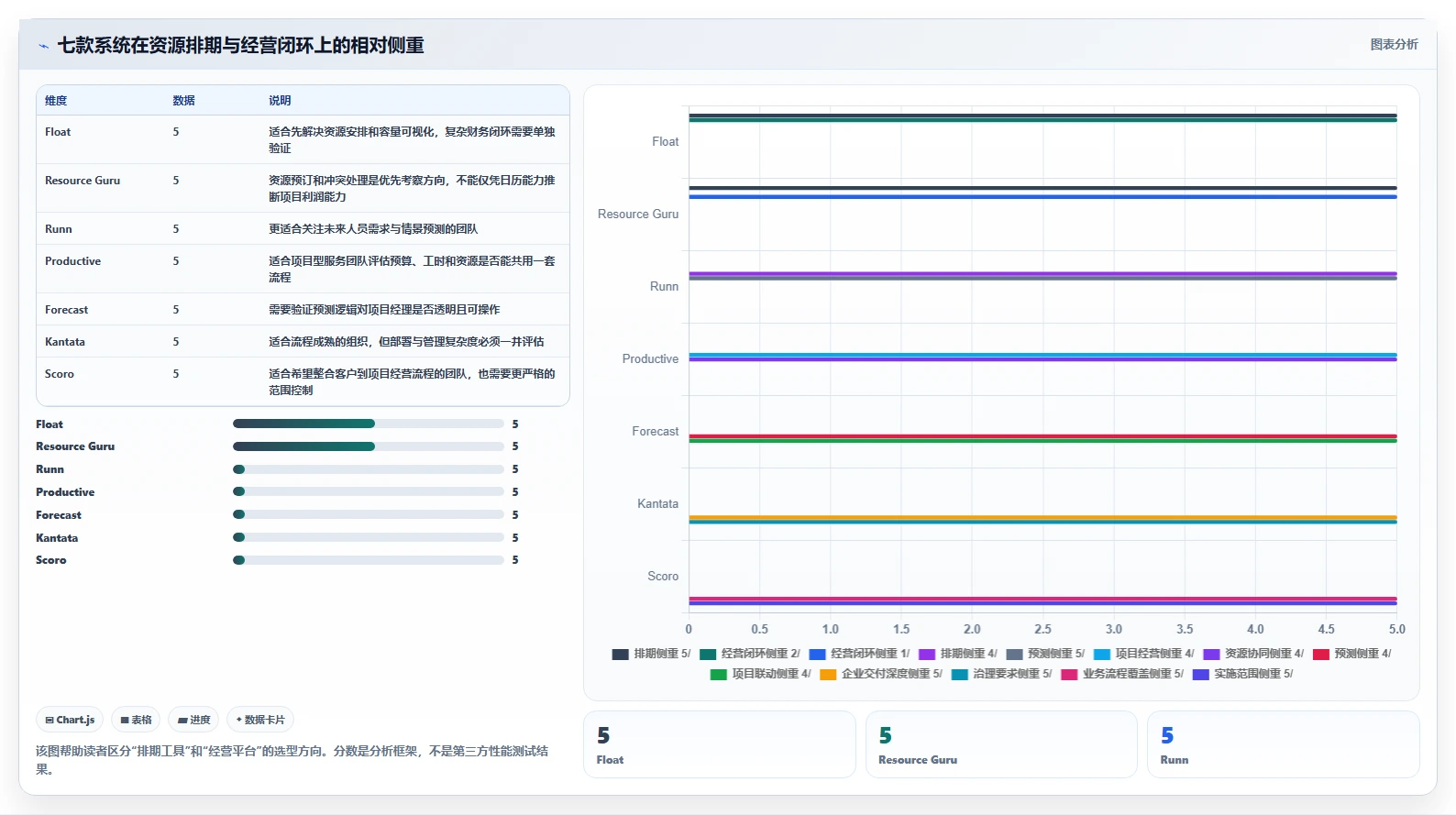Click the Scoro label on the chart axis
Image resolution: width=1456 pixels, height=815 pixels.
663,577
